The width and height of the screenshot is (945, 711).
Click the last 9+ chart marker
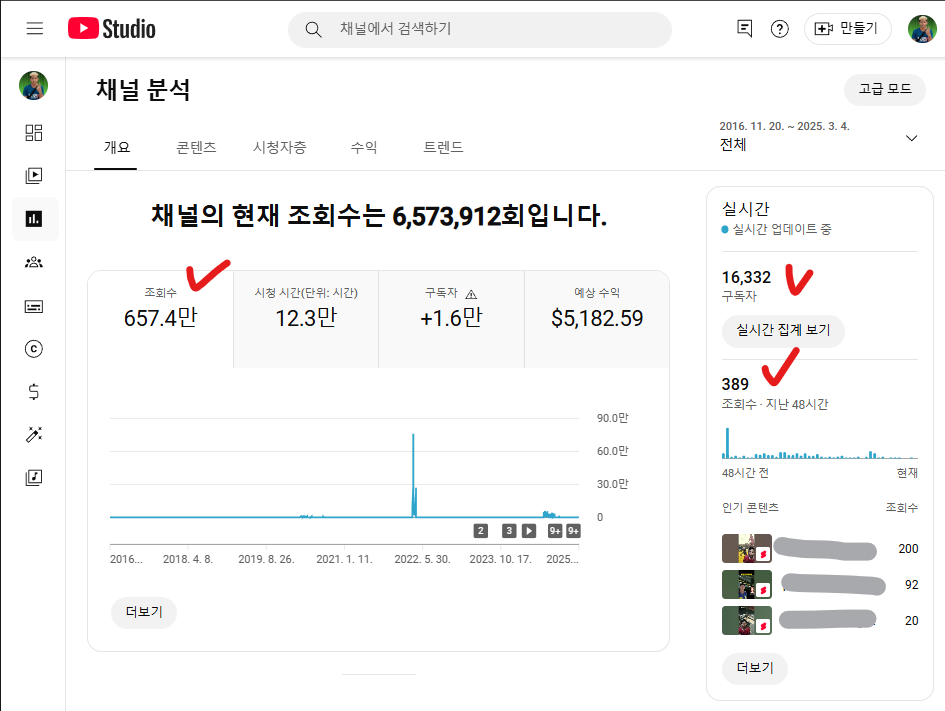point(573,531)
